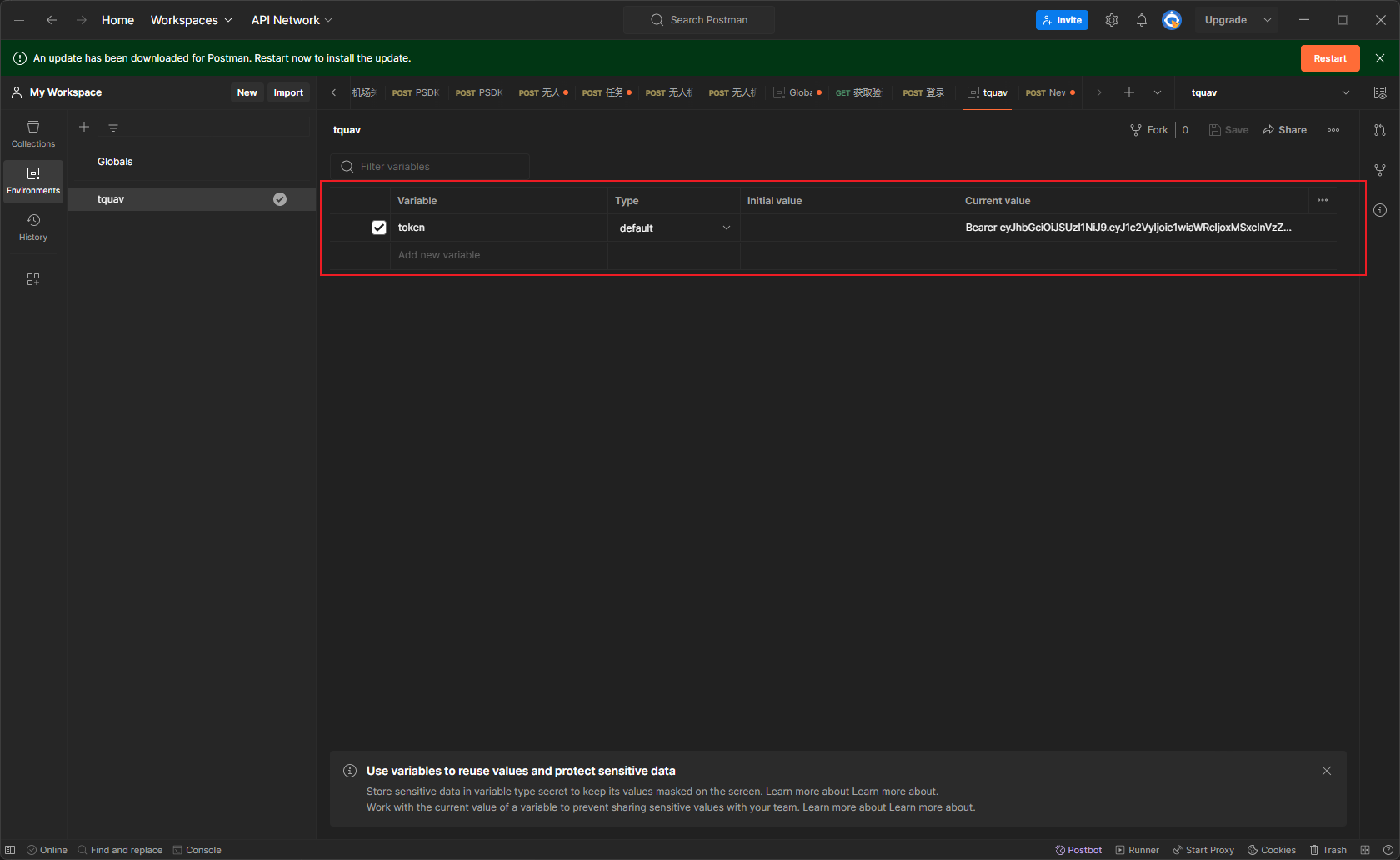Open Cookies manager

coord(1272,850)
